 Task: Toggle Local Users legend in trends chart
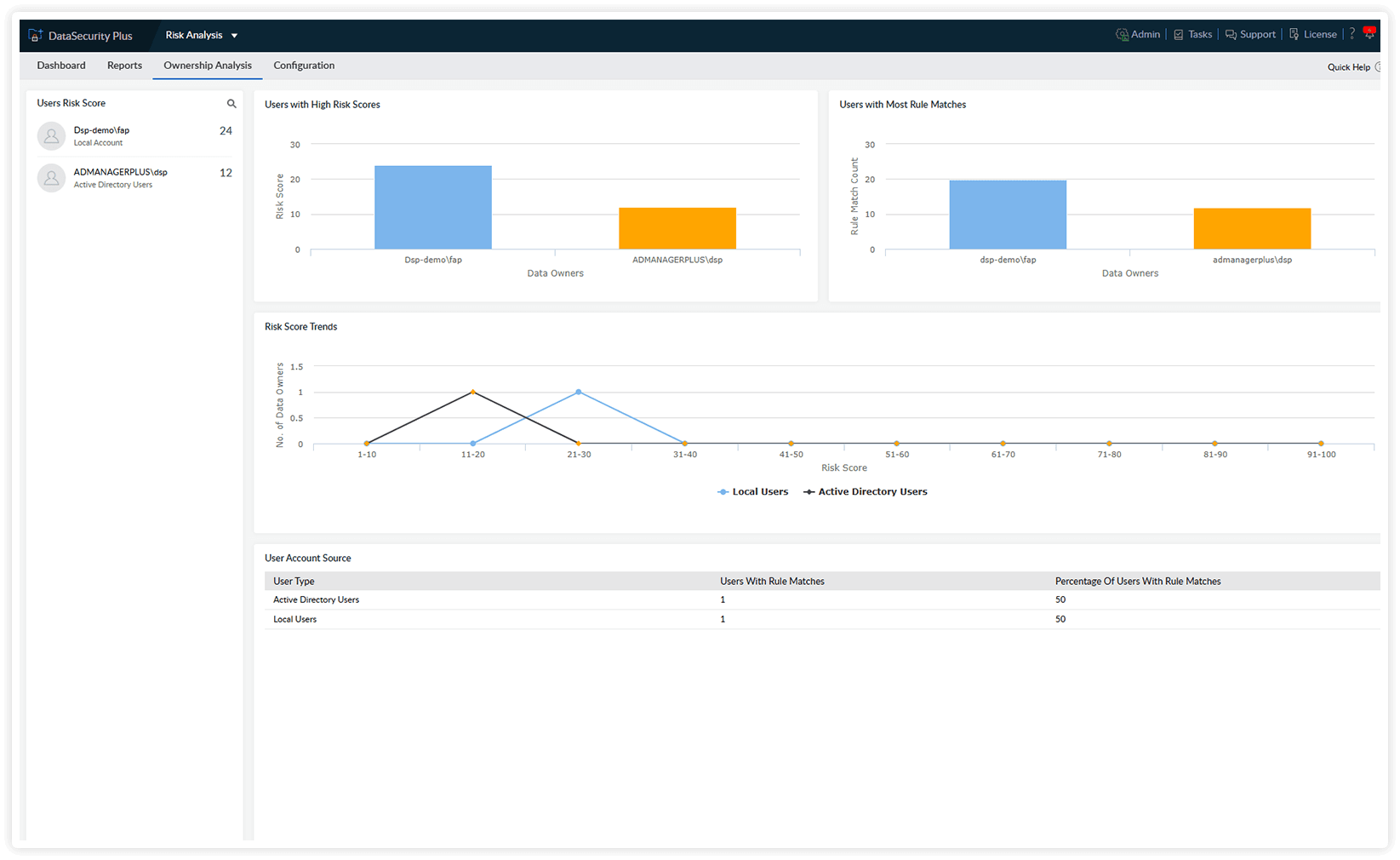[752, 492]
